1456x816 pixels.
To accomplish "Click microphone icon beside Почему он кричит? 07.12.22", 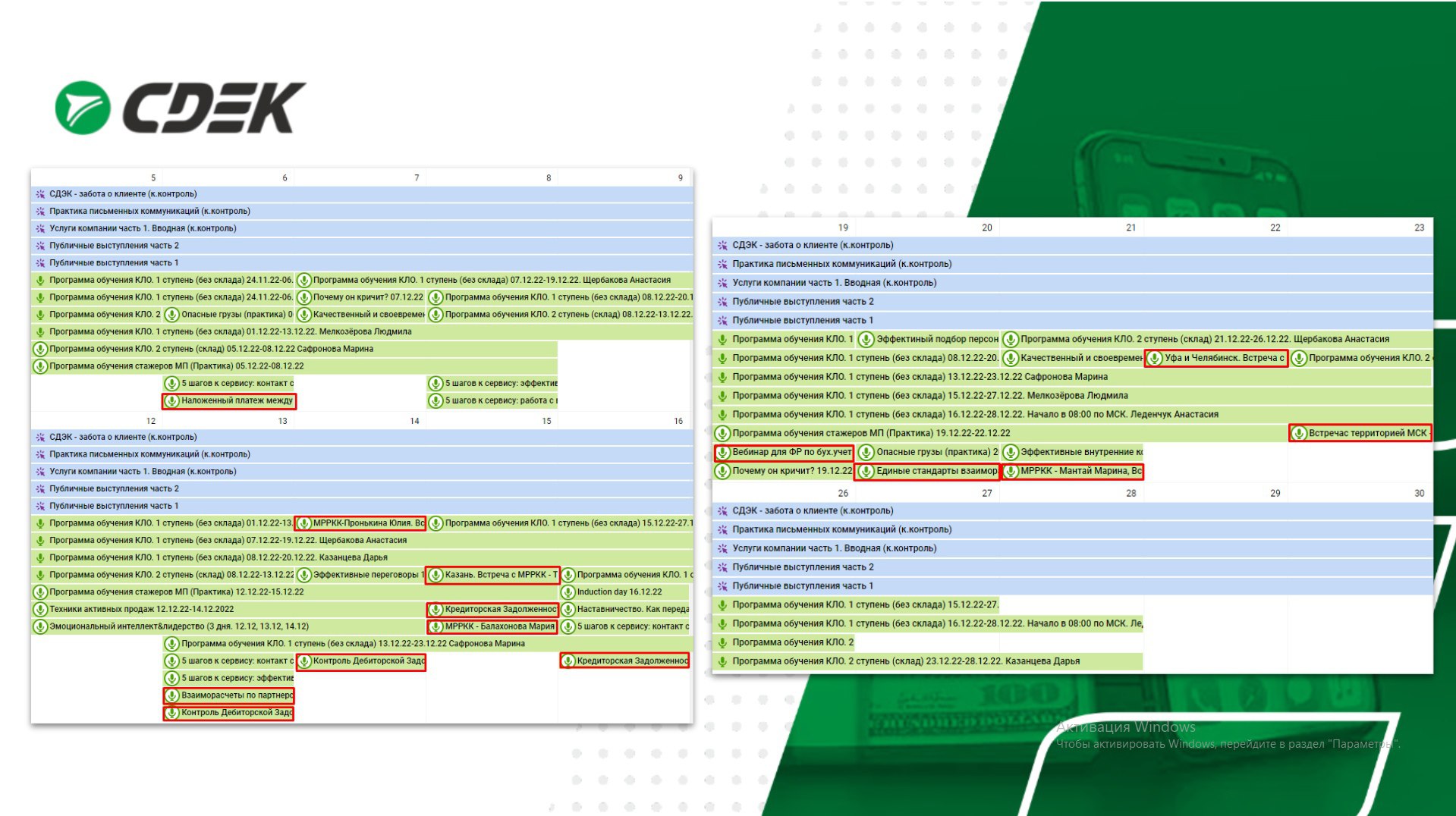I will [304, 297].
